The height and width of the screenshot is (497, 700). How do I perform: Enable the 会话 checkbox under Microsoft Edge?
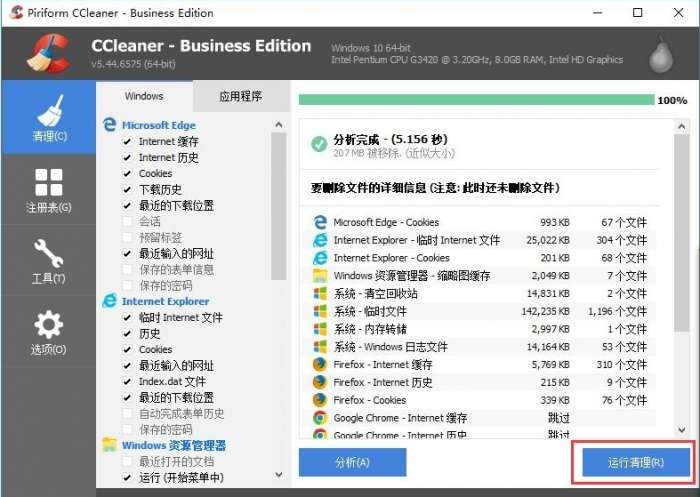coord(127,221)
